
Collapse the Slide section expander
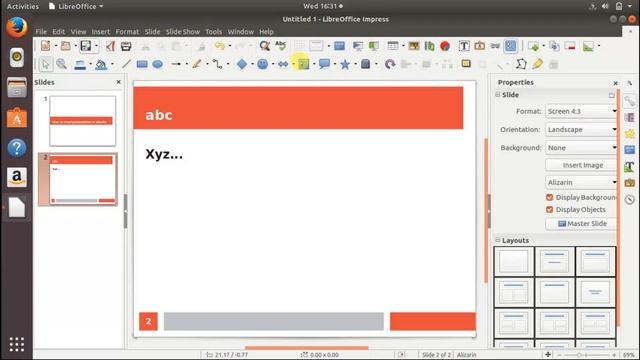point(498,95)
